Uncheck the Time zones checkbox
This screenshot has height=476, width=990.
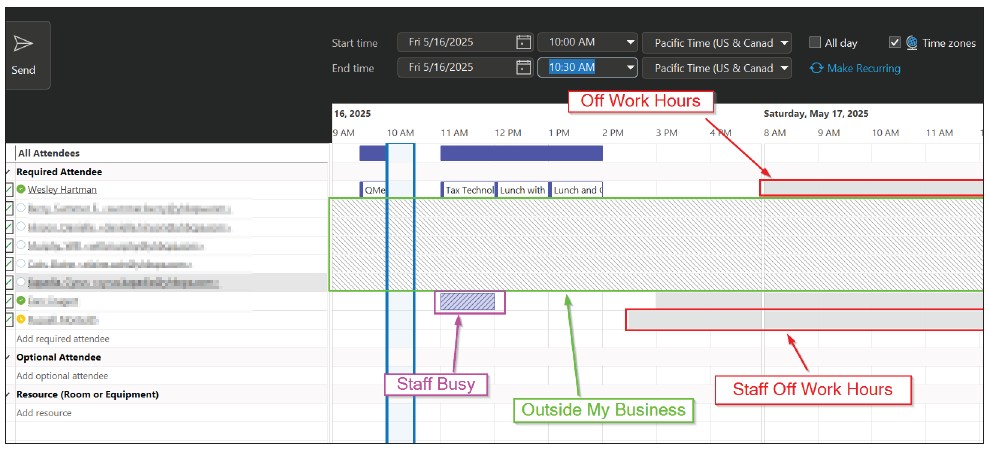(895, 43)
